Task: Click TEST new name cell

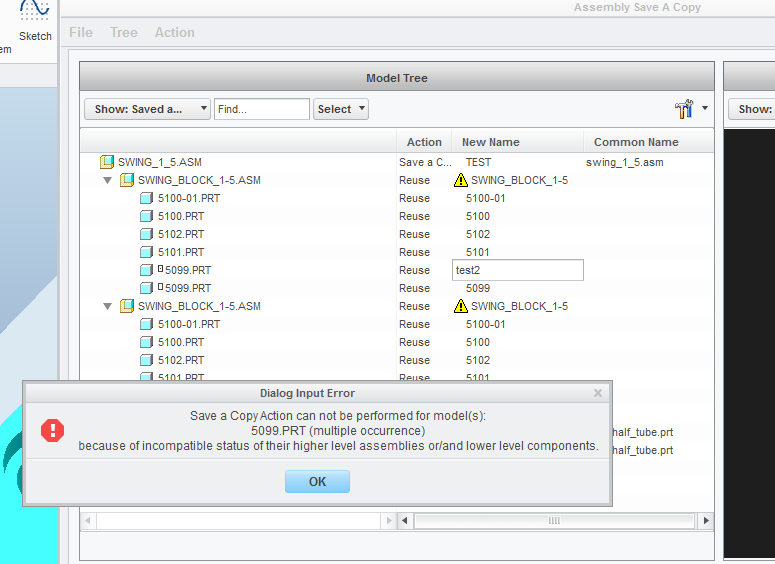Action: 478,162
